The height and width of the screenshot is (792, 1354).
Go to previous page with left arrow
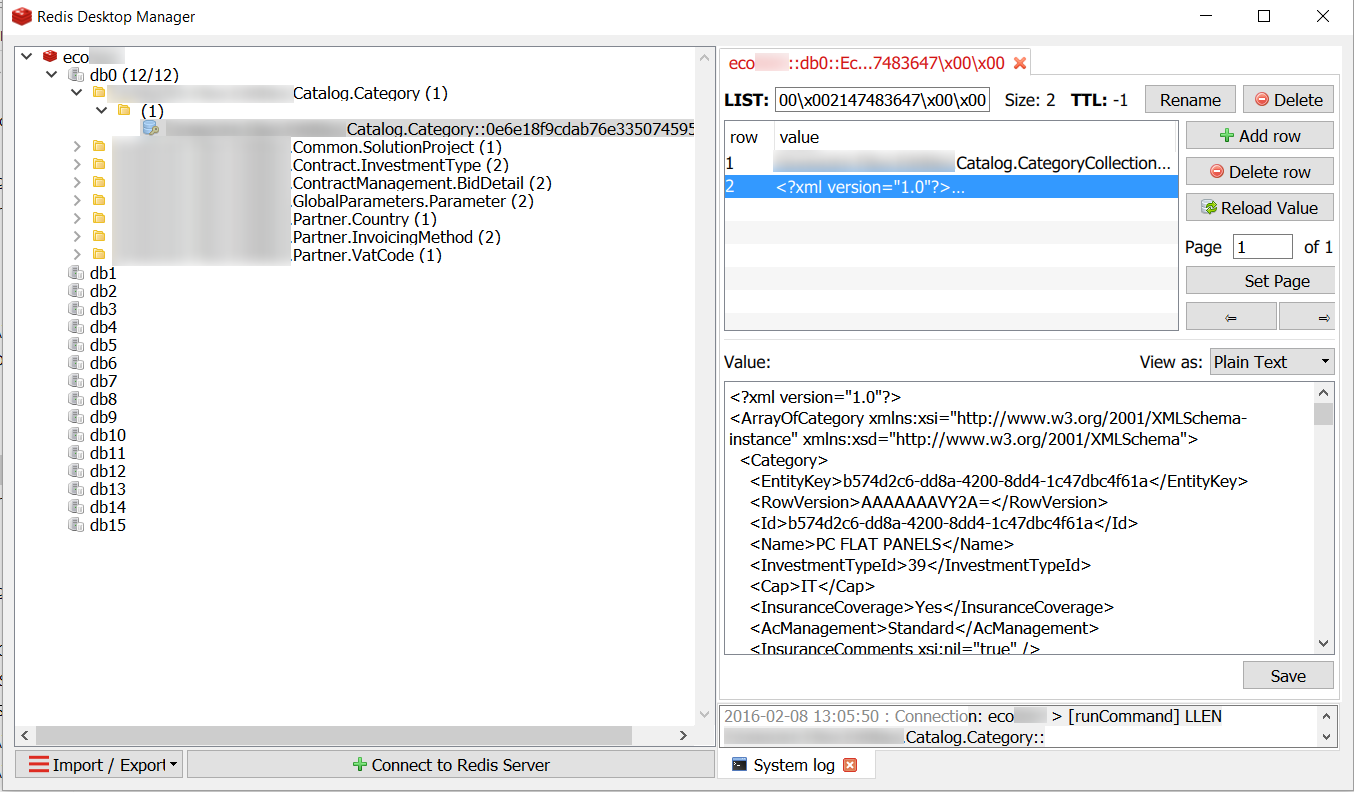click(1231, 317)
